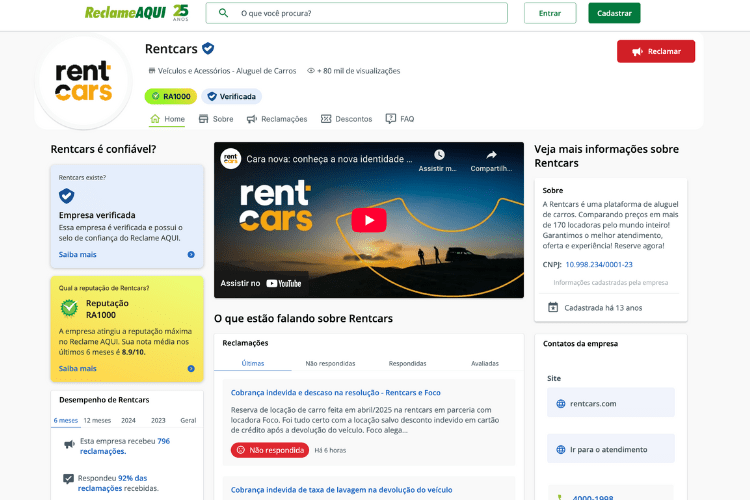Click the Compartilhar share arrow icon

click(491, 155)
